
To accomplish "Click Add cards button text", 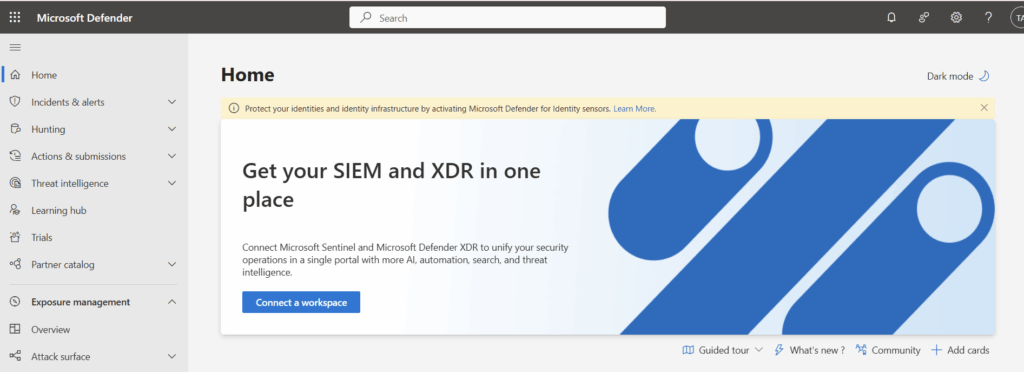I will 968,350.
